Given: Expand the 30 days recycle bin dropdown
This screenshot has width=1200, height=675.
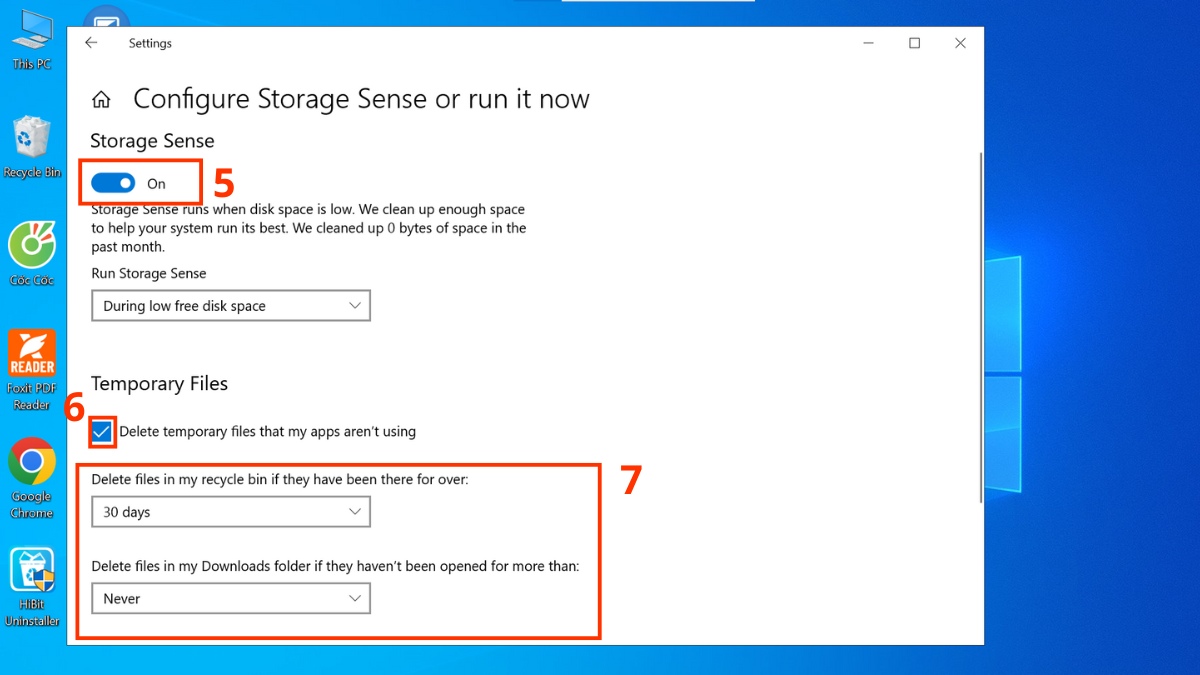Looking at the screenshot, I should tap(230, 511).
